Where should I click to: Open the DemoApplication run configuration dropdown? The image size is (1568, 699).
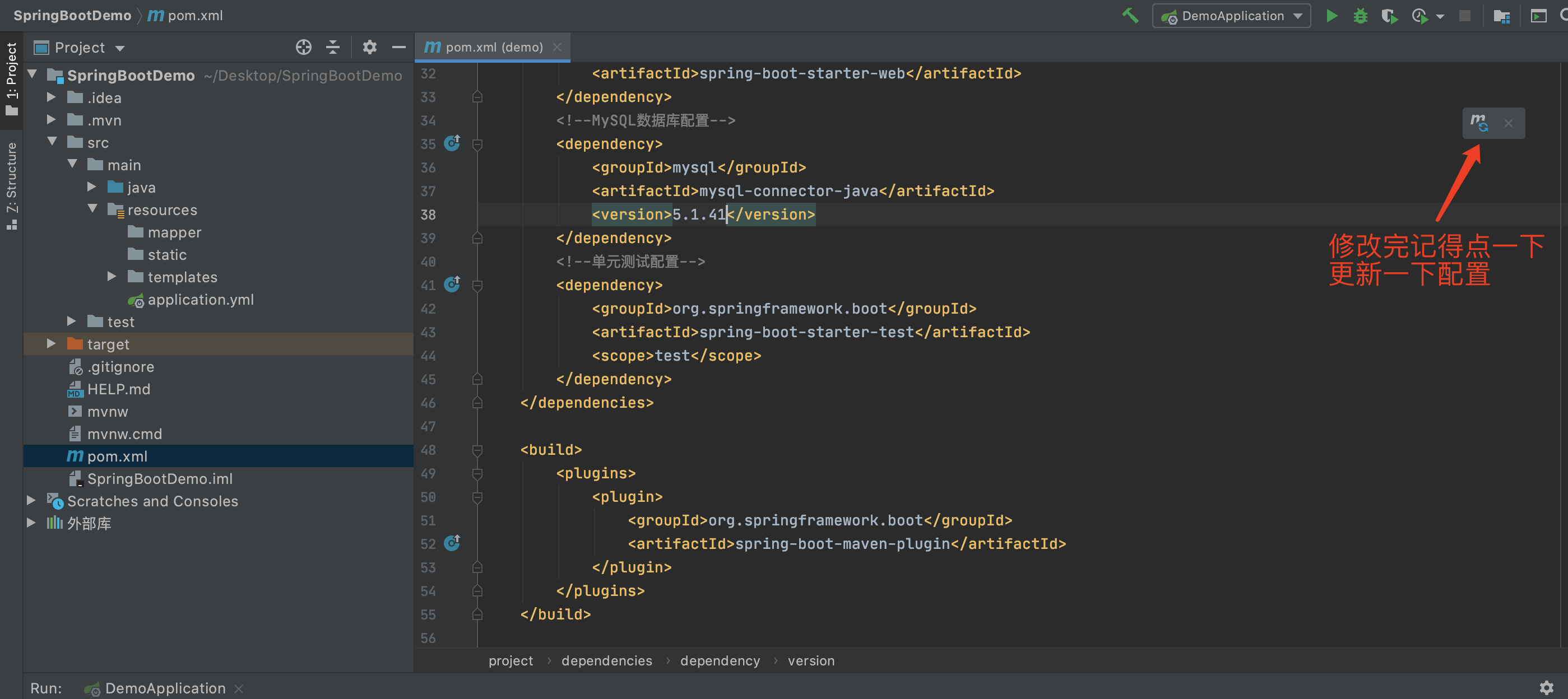pos(1231,16)
